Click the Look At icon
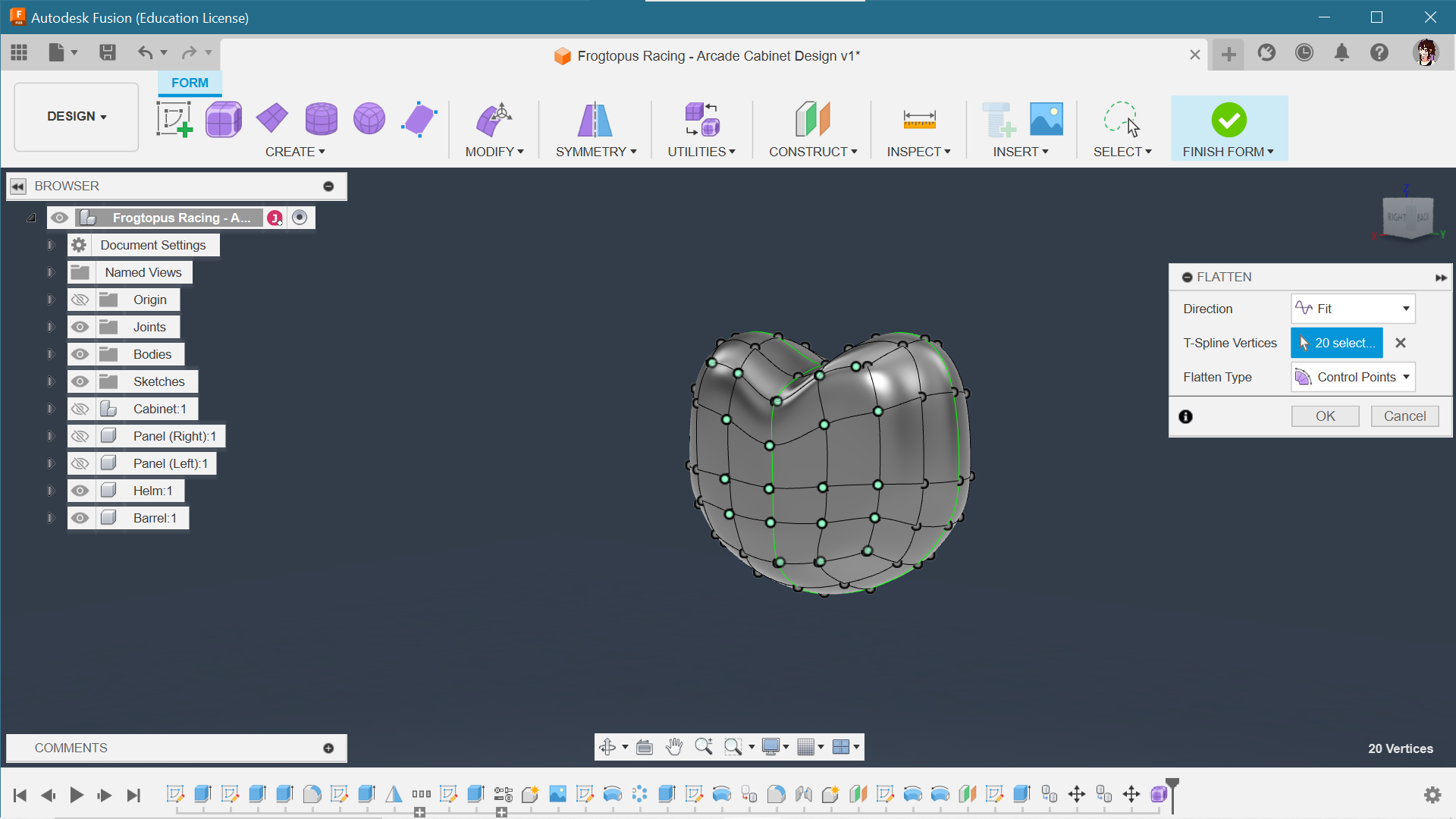 [645, 747]
